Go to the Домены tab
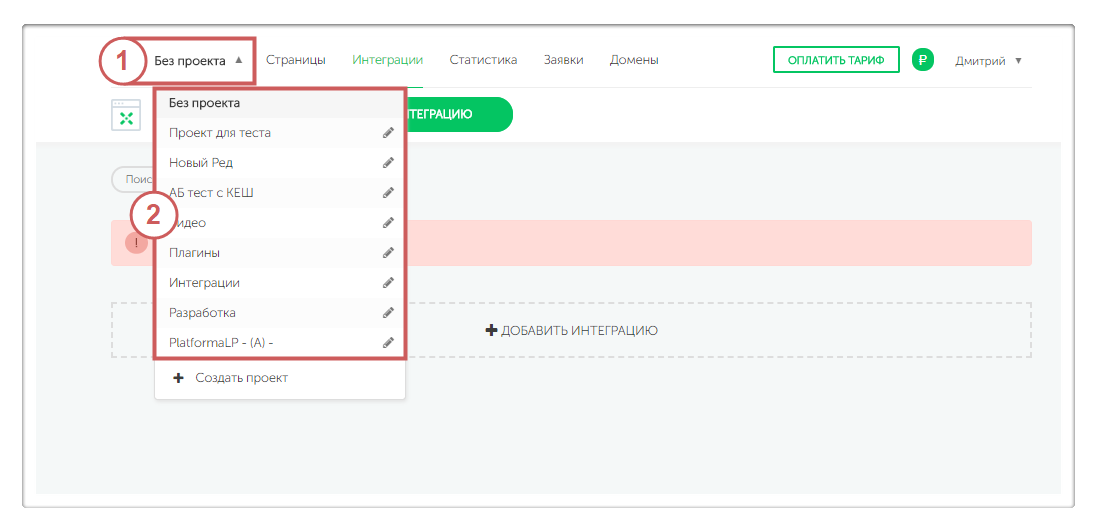Image resolution: width=1093 pixels, height=529 pixels. (x=634, y=60)
